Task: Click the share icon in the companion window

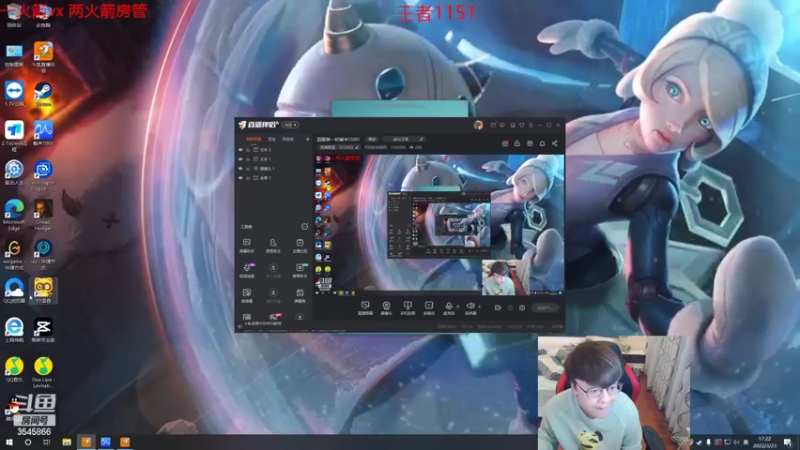Action: 555,144
